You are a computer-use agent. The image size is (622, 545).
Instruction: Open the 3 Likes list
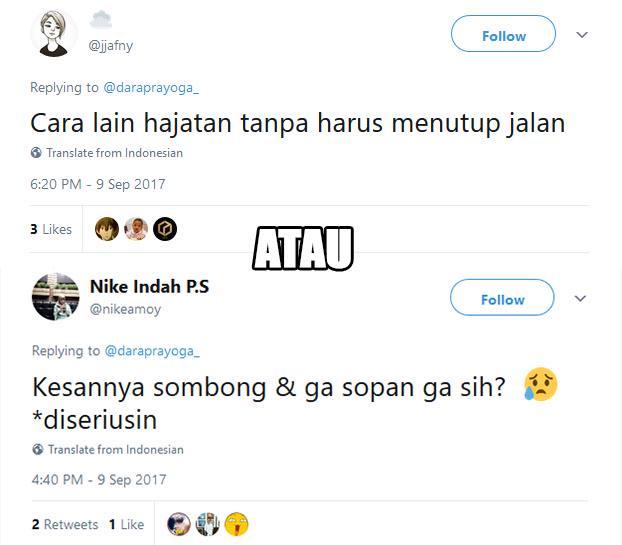tap(51, 229)
